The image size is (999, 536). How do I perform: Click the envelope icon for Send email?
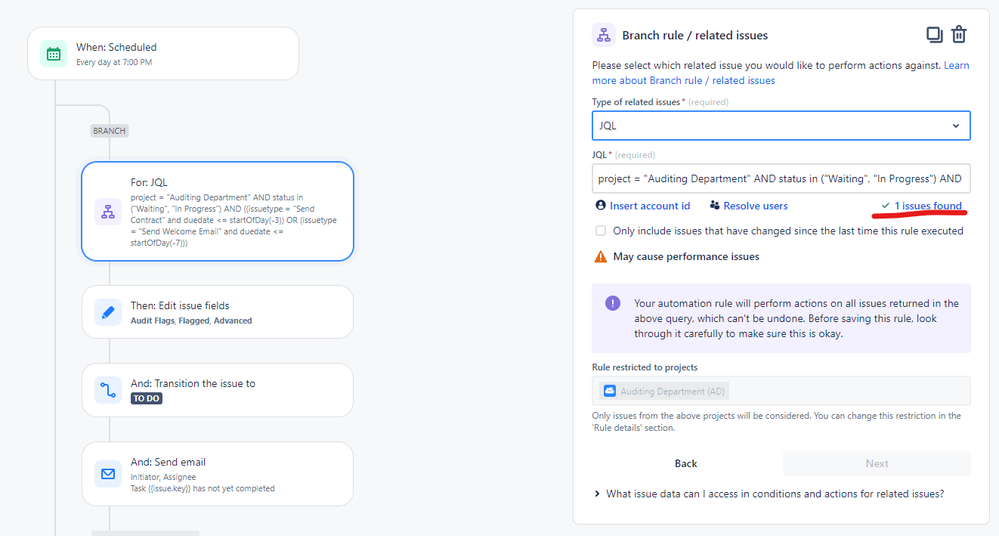(108, 474)
